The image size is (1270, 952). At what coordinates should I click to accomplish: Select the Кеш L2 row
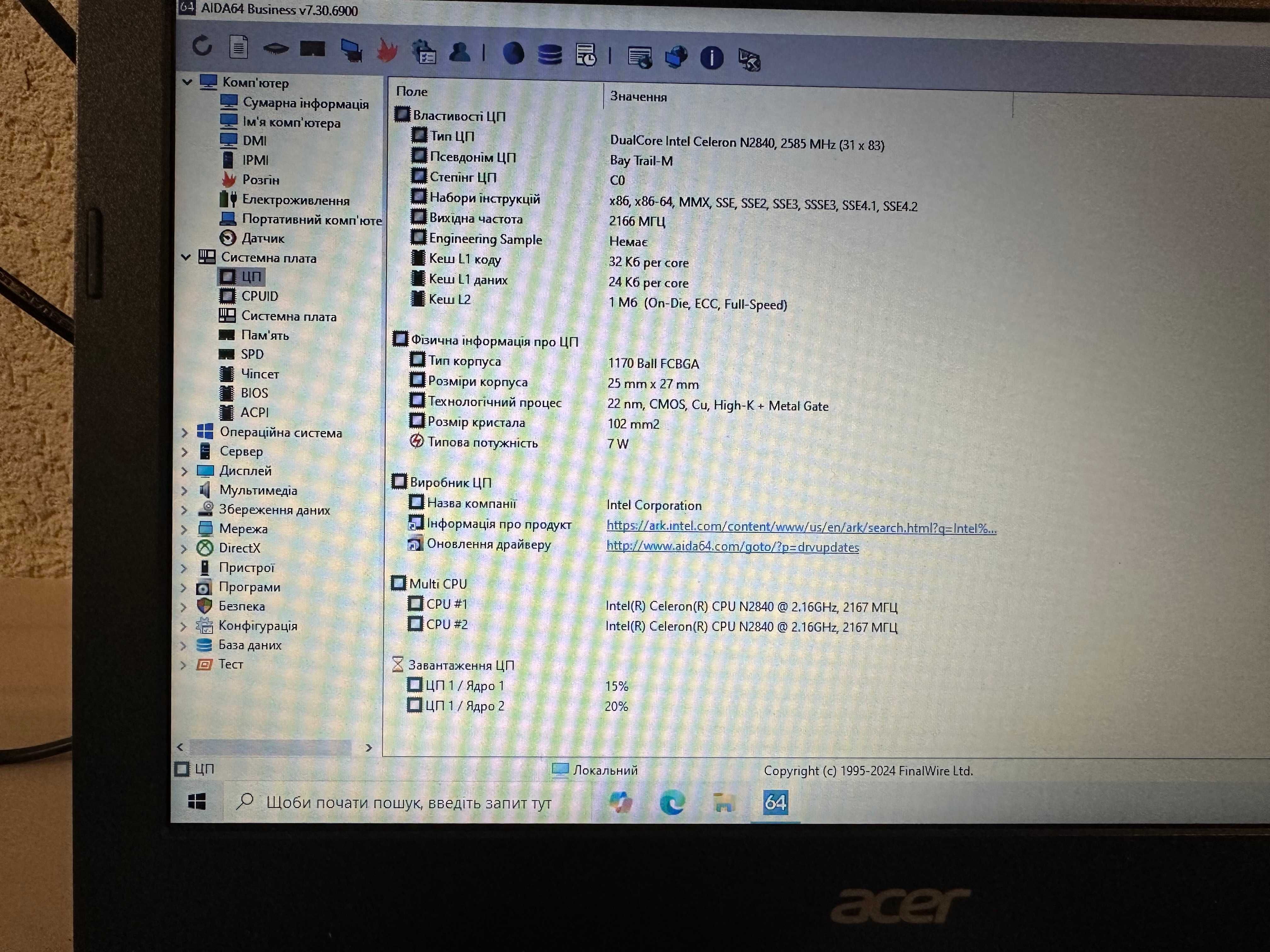pos(599,301)
